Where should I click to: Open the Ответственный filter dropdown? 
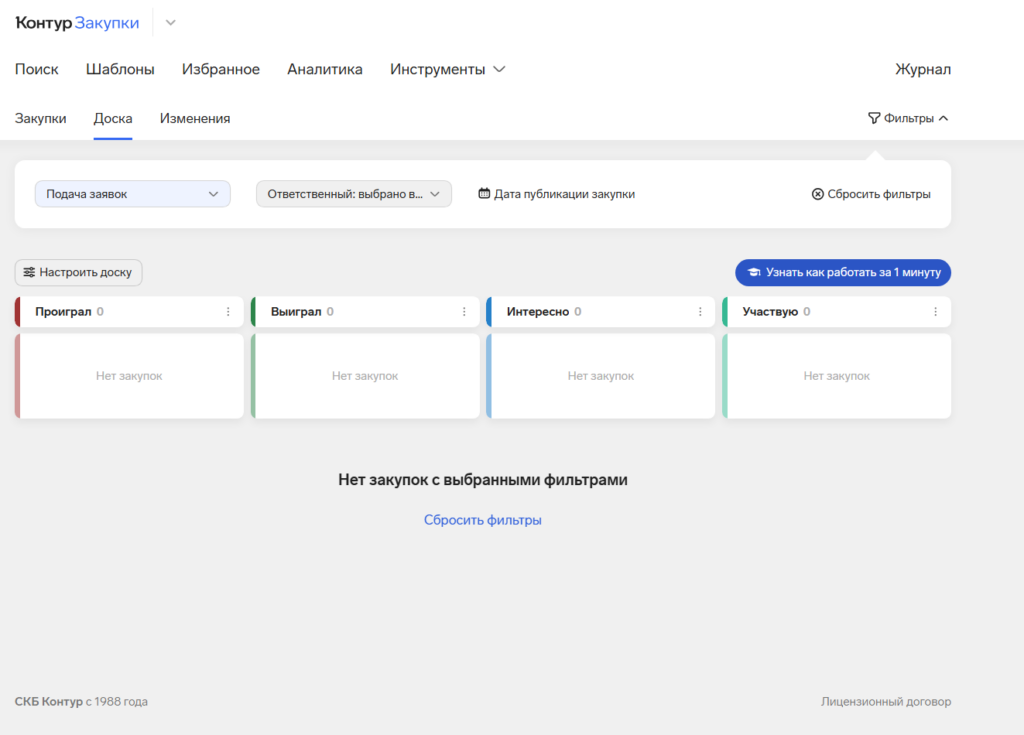coord(353,193)
